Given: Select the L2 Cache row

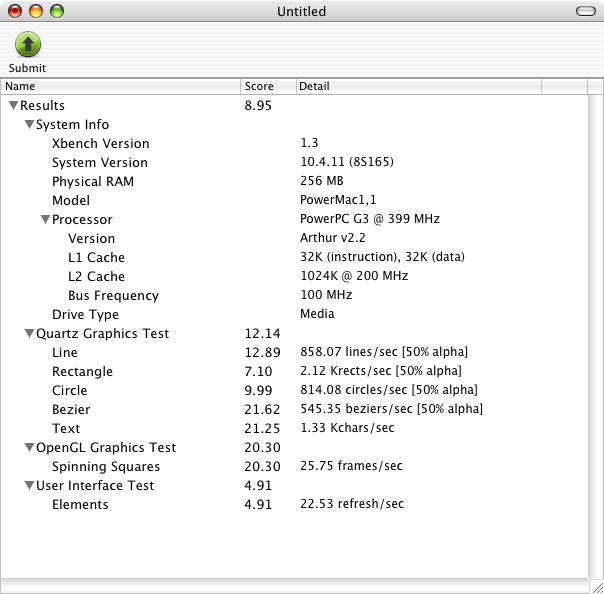Looking at the screenshot, I should click(96, 277).
